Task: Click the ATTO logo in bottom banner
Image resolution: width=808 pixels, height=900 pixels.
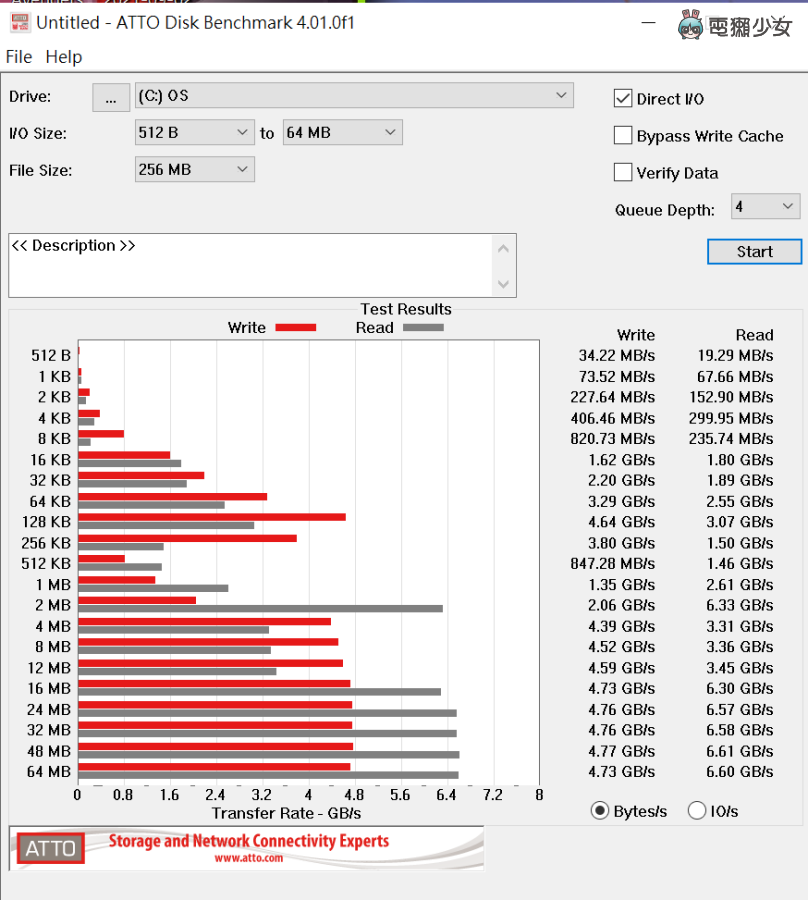Action: 50,848
